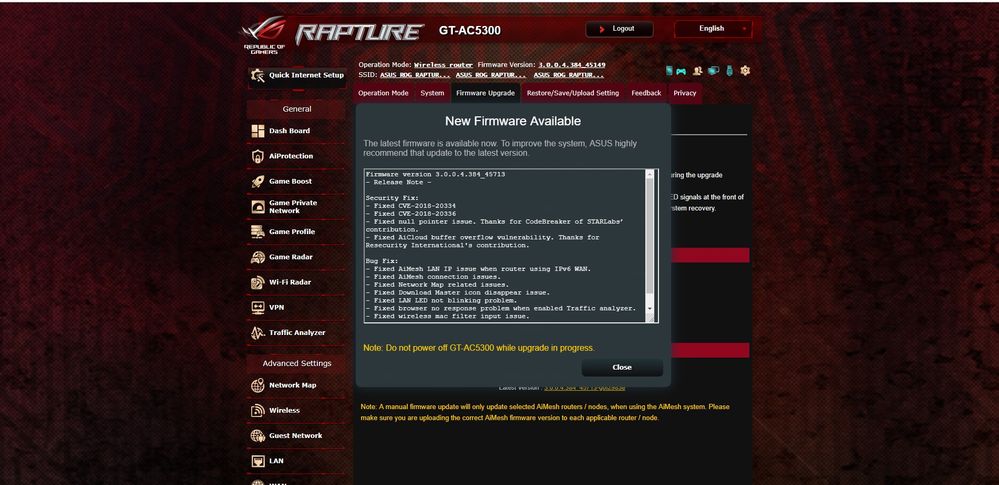Click the USB device status icon
The height and width of the screenshot is (485, 999).
(x=730, y=71)
